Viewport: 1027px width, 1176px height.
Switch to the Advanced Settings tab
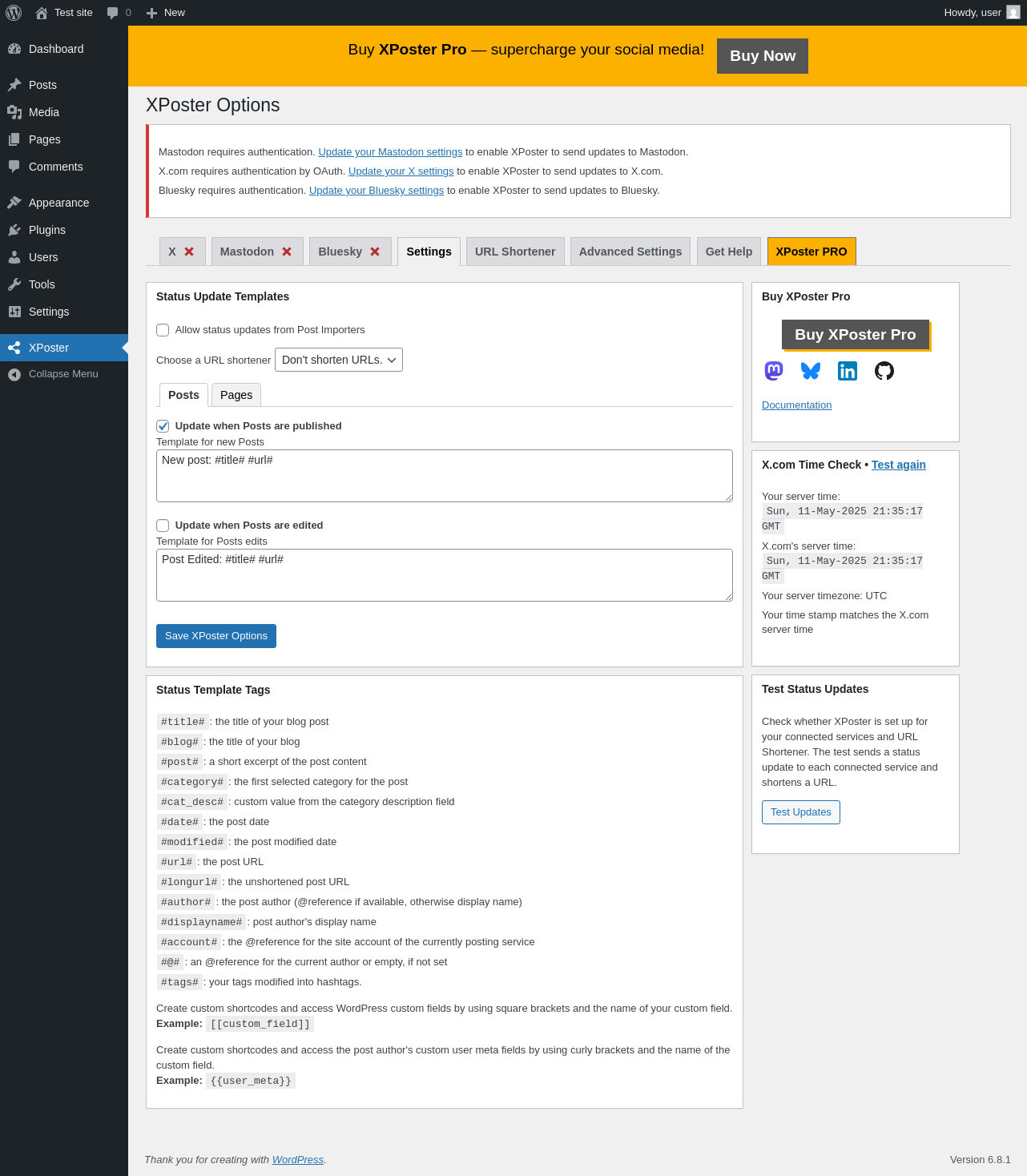pyautogui.click(x=630, y=252)
